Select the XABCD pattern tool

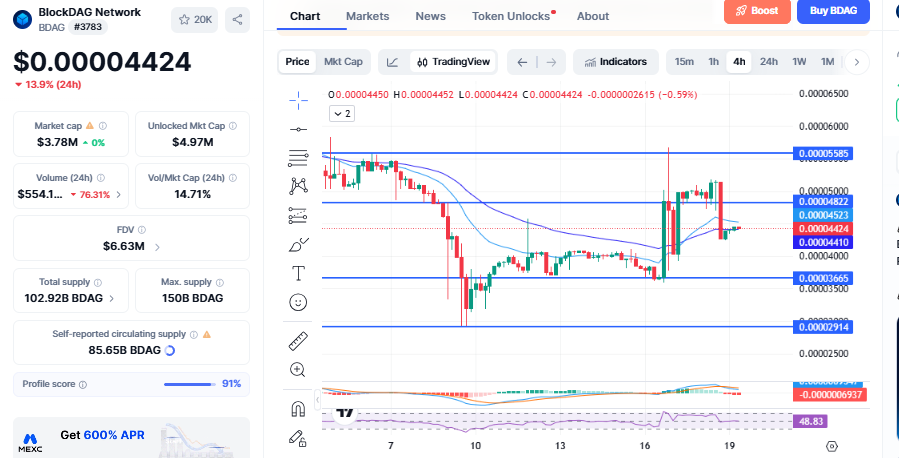[x=298, y=186]
